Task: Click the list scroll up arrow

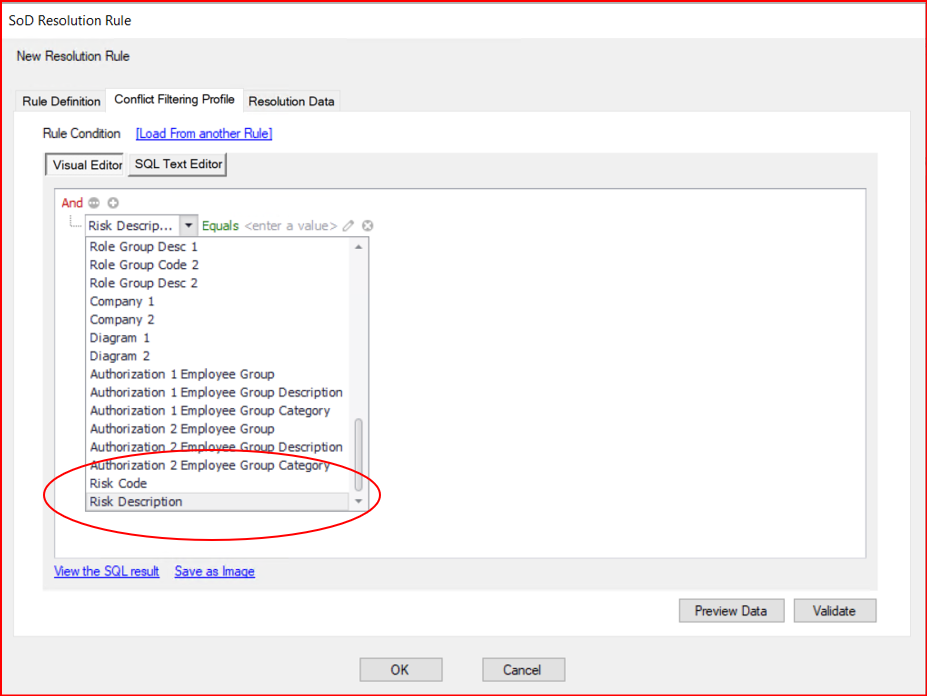Action: pyautogui.click(x=359, y=247)
